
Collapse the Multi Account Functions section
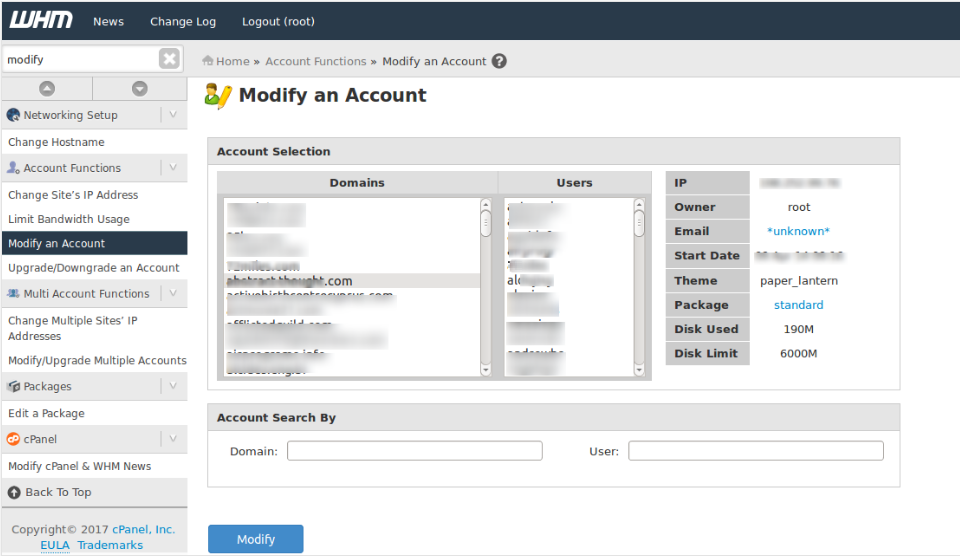[x=172, y=294]
